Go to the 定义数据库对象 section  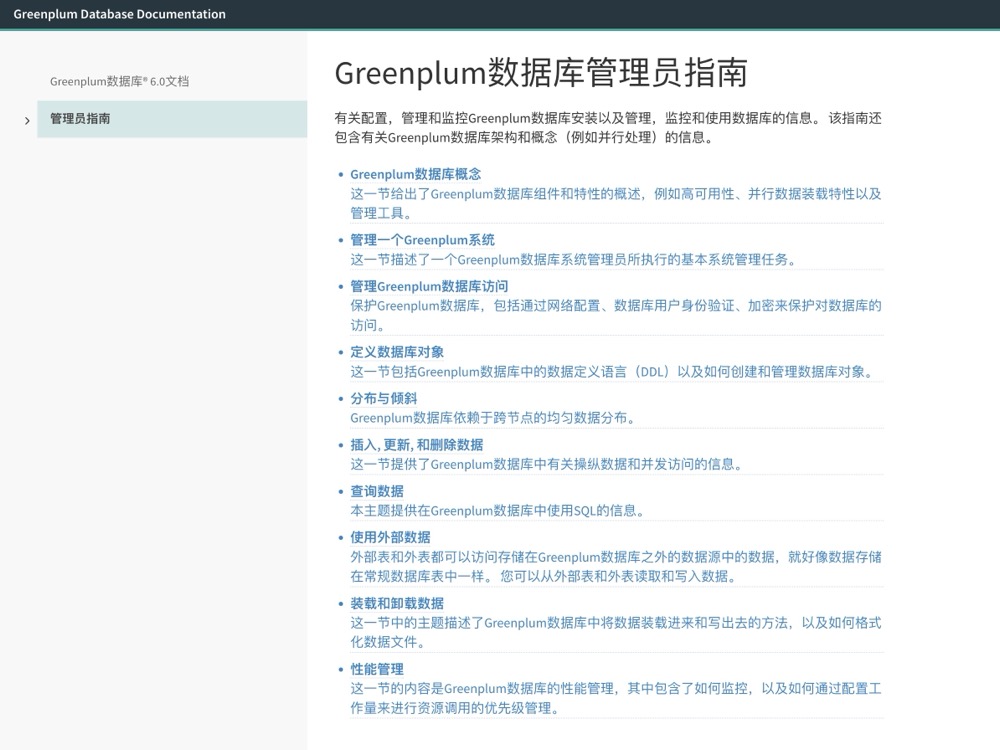point(397,352)
